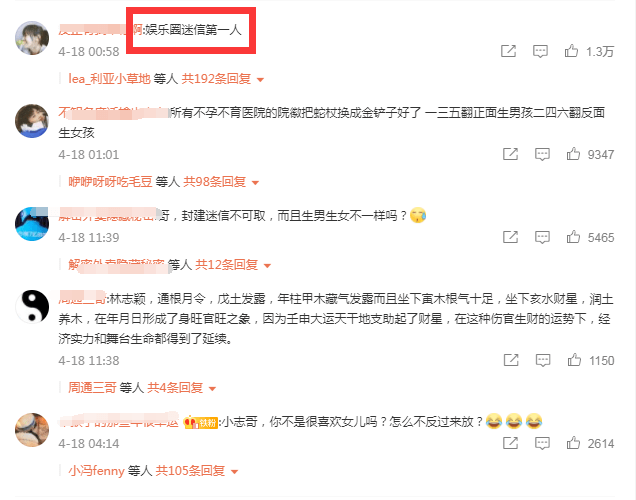The width and height of the screenshot is (636, 500).
Task: Expand the 共98条回复 replies
Action: pos(221,182)
